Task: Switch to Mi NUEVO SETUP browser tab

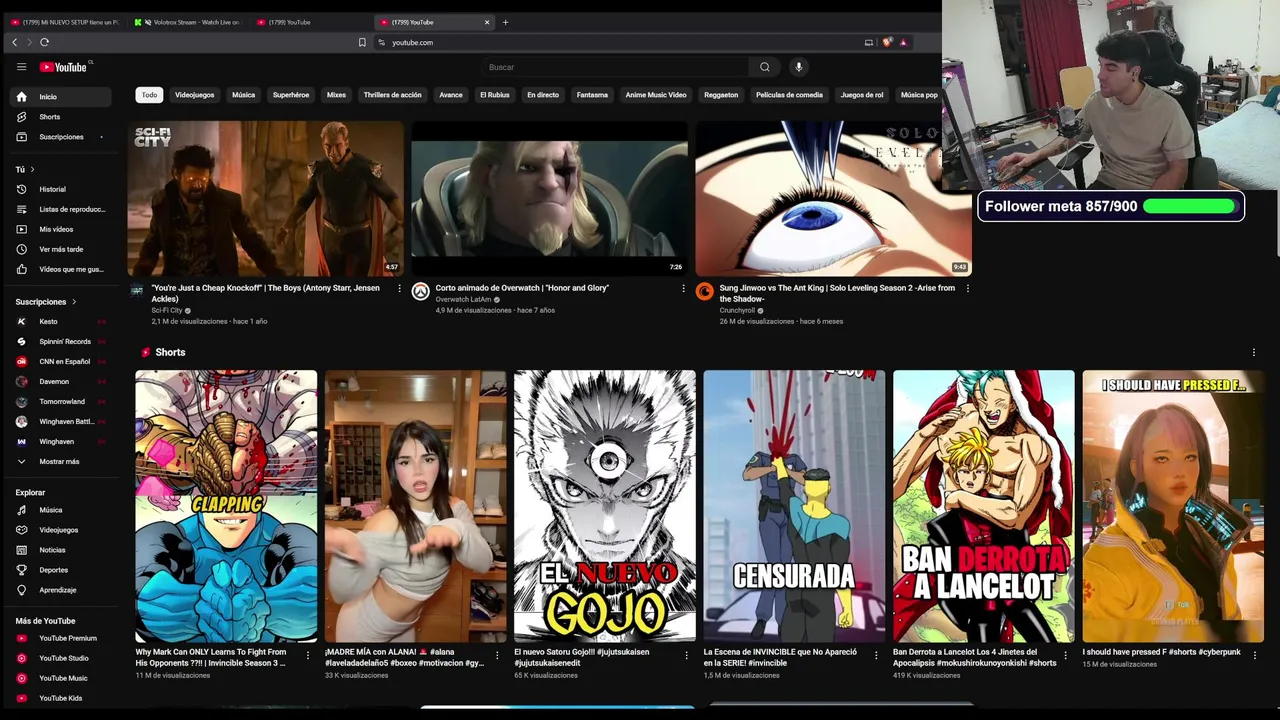Action: [x=64, y=22]
